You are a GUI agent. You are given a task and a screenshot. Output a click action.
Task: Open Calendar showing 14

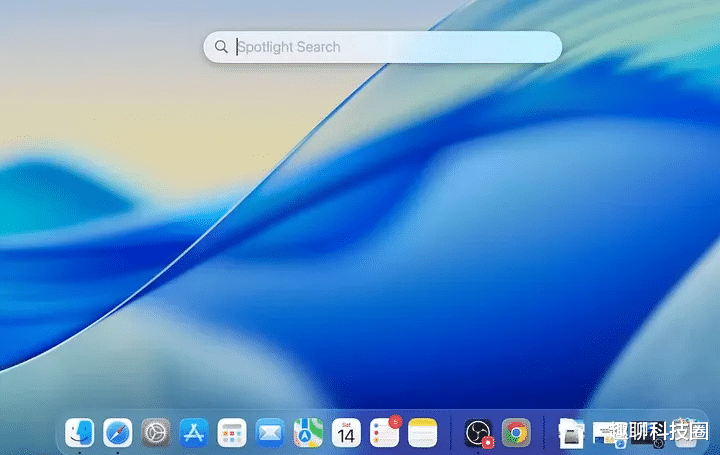point(346,433)
